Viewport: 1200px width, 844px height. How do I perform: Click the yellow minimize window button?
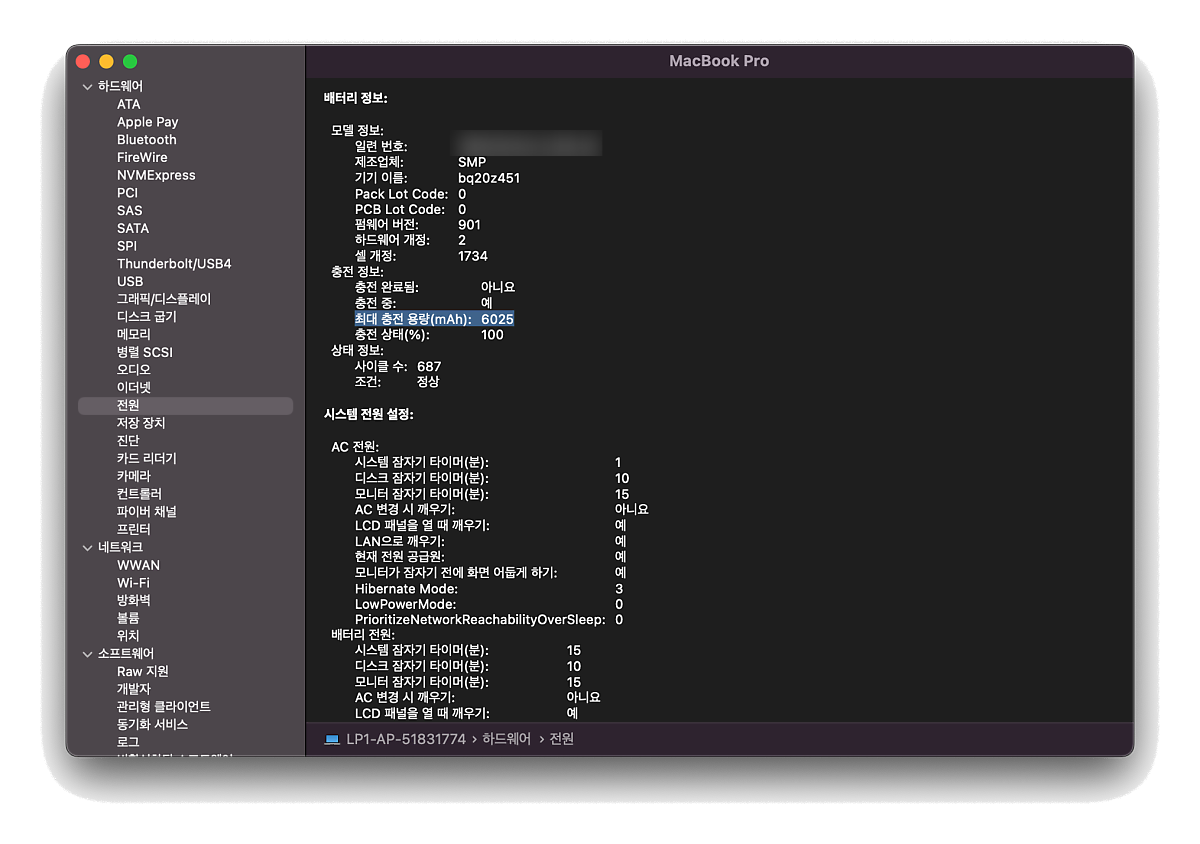click(106, 62)
